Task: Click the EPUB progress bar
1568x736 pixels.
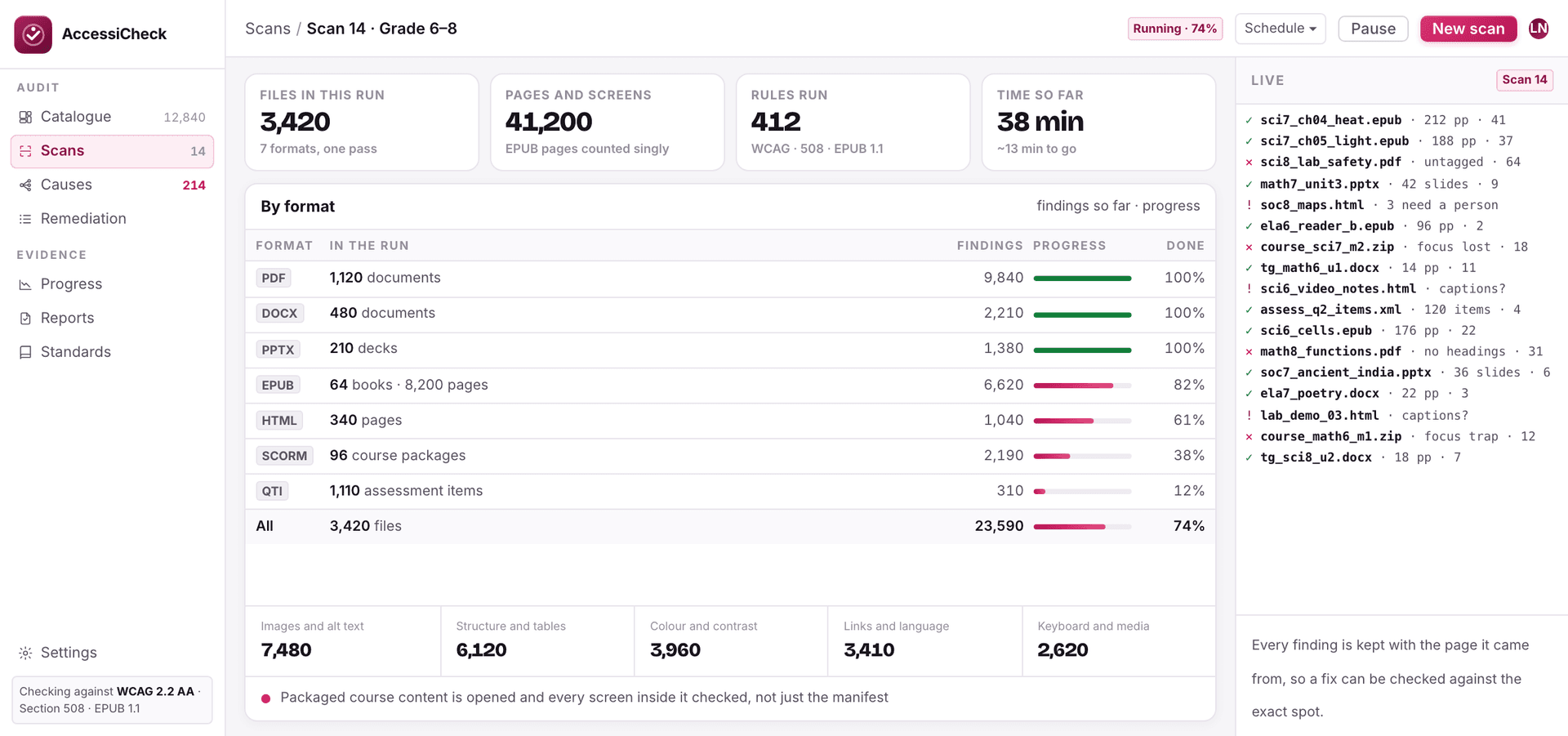Action: pos(1082,385)
